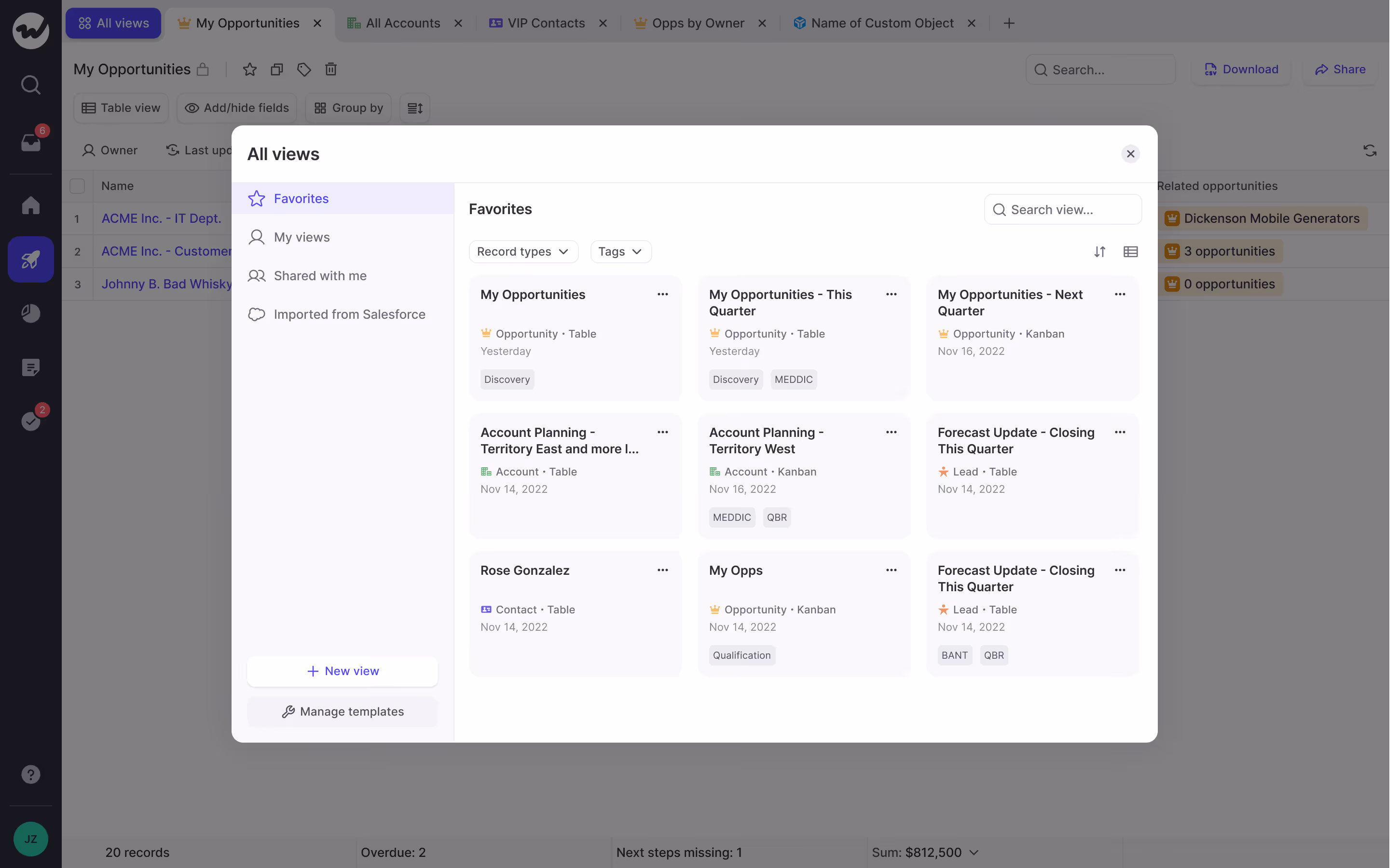Expand the Tags filter dropdown
This screenshot has height=868, width=1399.
coord(620,251)
